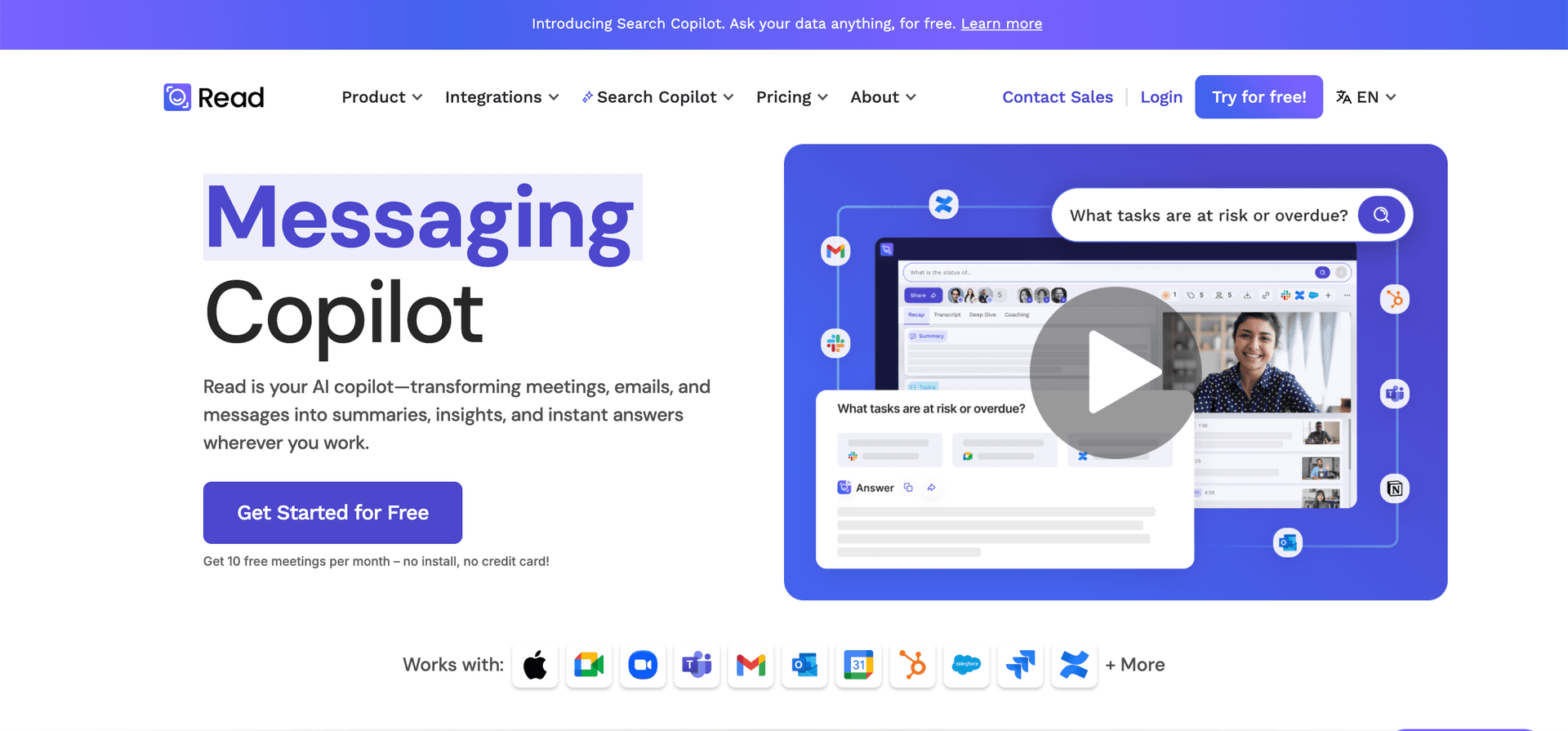Follow the Learn more banner link
The image size is (1568, 731).
point(1001,24)
